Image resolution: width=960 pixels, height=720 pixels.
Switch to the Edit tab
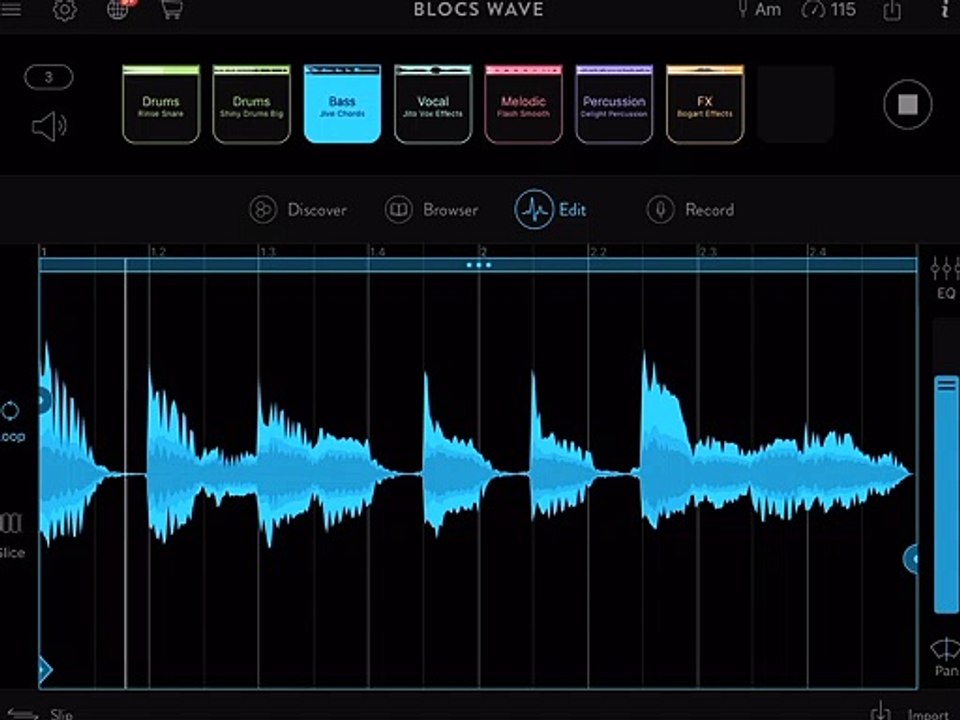coord(550,209)
